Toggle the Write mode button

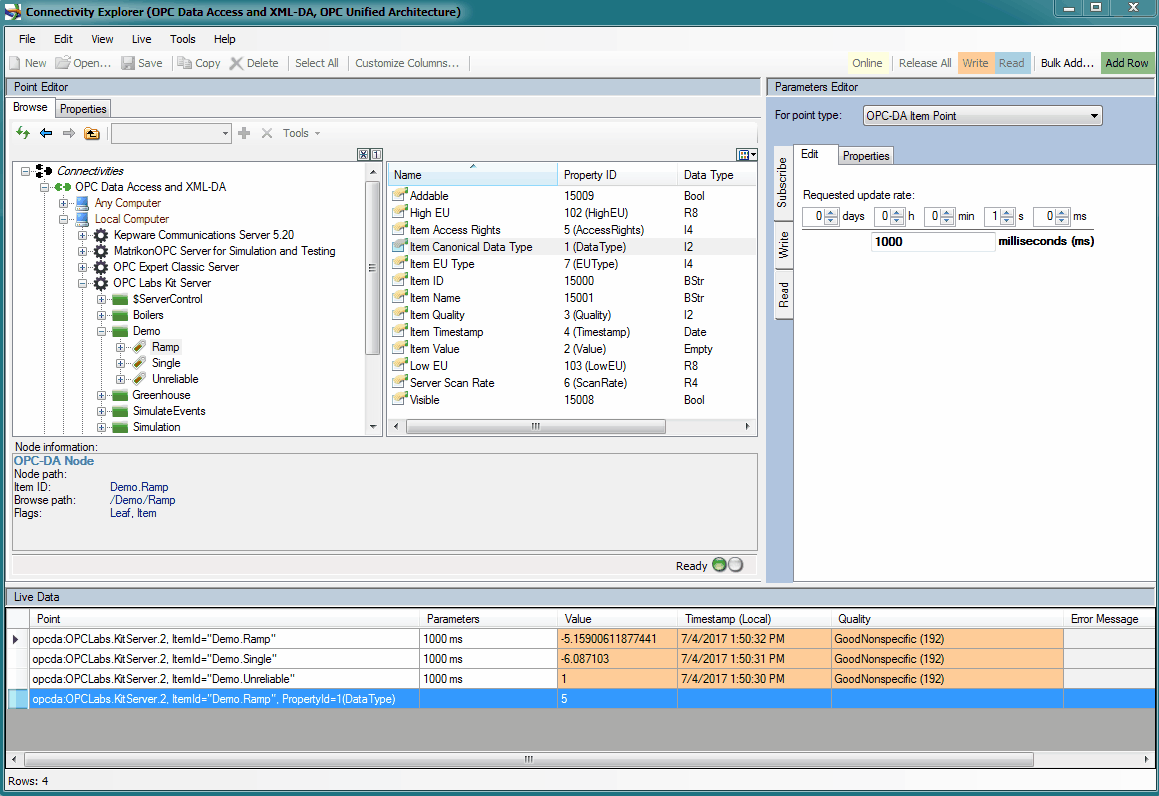[x=975, y=63]
